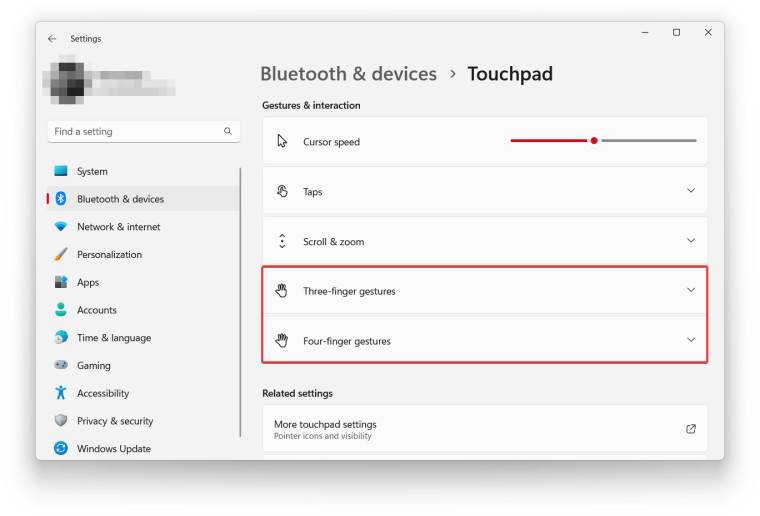
Task: Click the back arrow in the title bar
Action: [52, 39]
